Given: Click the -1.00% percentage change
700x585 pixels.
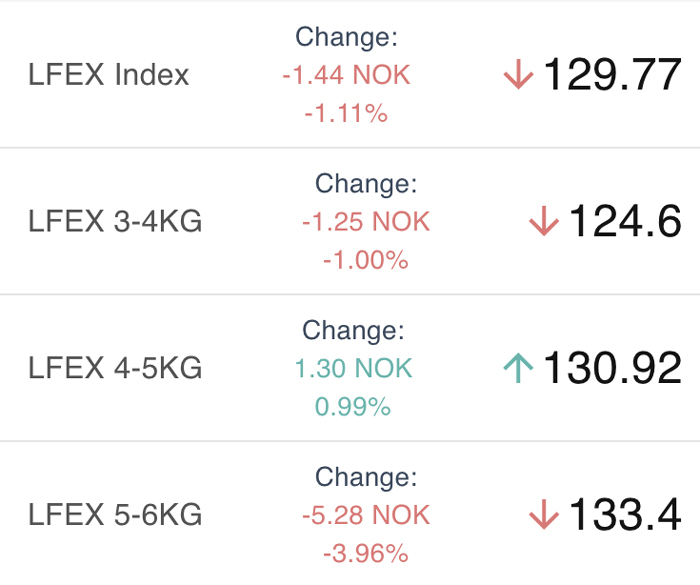Looking at the screenshot, I should 366,260.
